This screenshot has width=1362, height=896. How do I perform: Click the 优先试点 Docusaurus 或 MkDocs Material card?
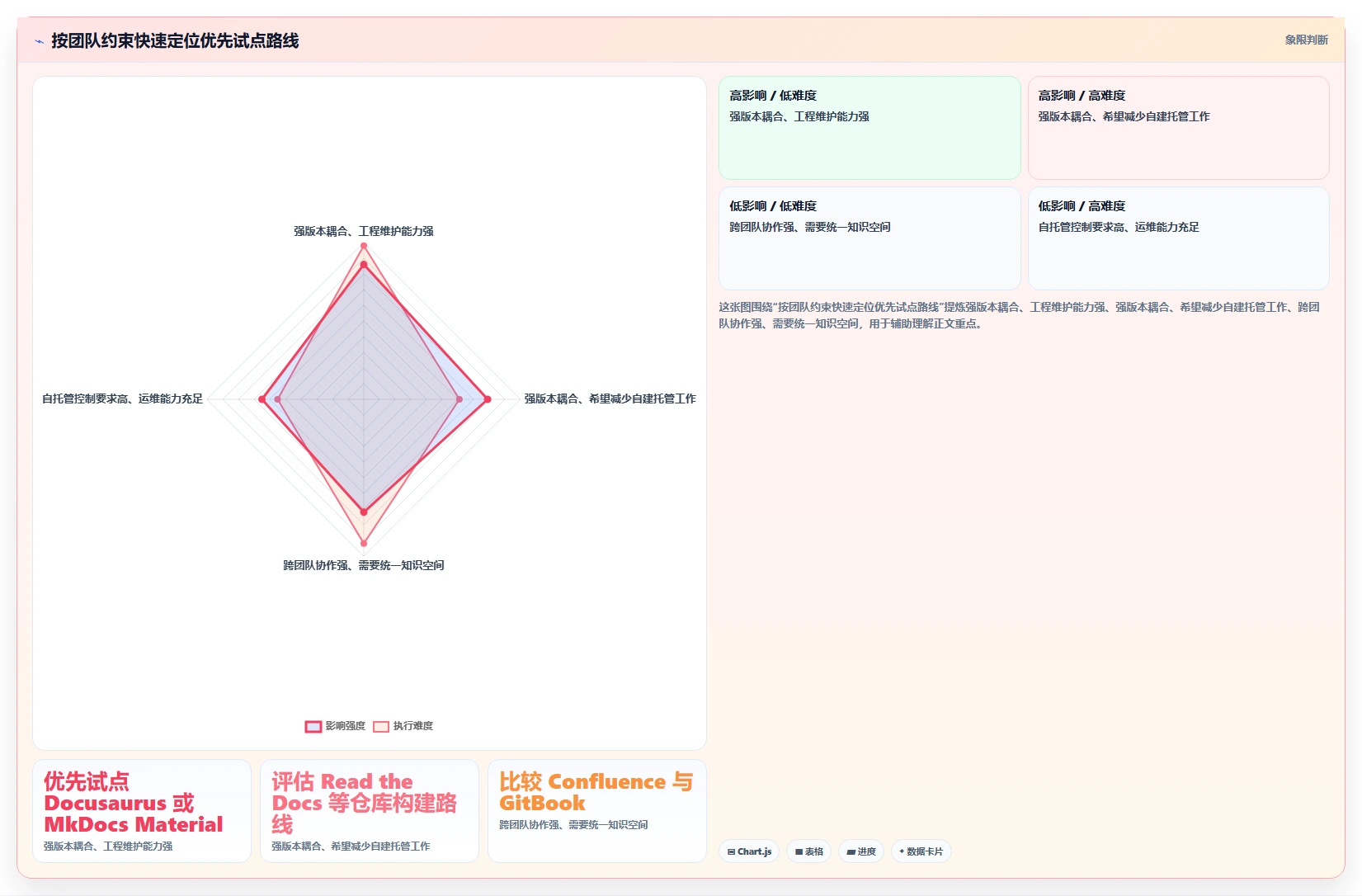[x=142, y=811]
